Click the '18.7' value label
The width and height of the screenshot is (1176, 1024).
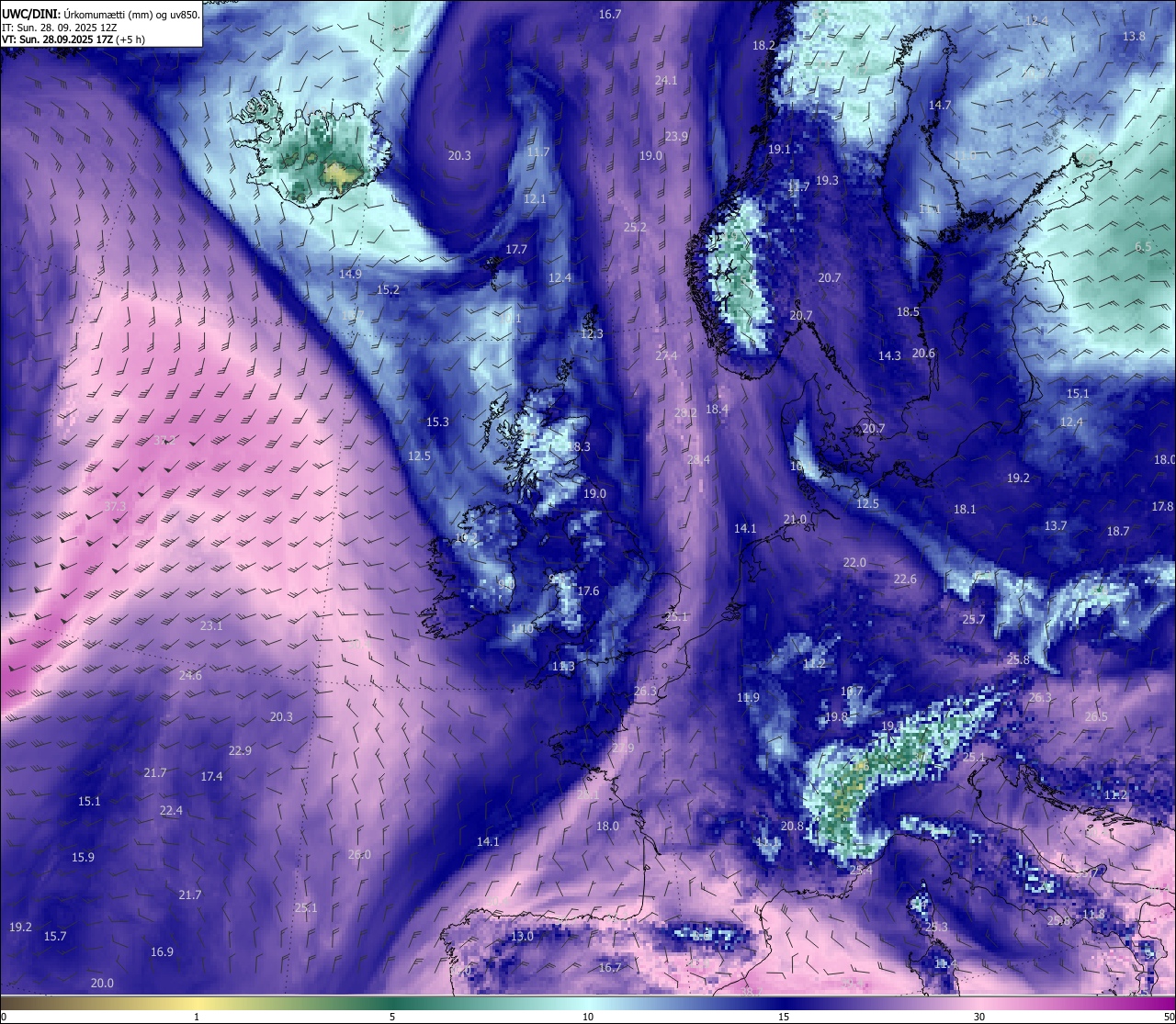(1118, 531)
